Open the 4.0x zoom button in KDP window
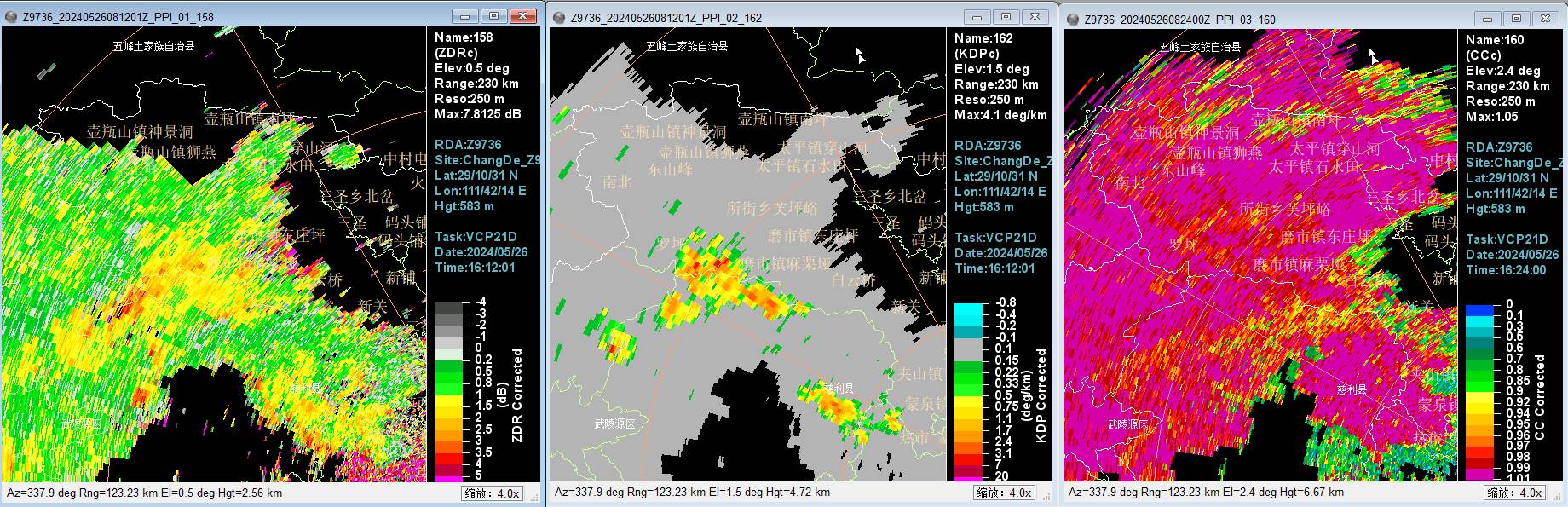Viewport: 1568px width, 507px height. pos(1005,493)
